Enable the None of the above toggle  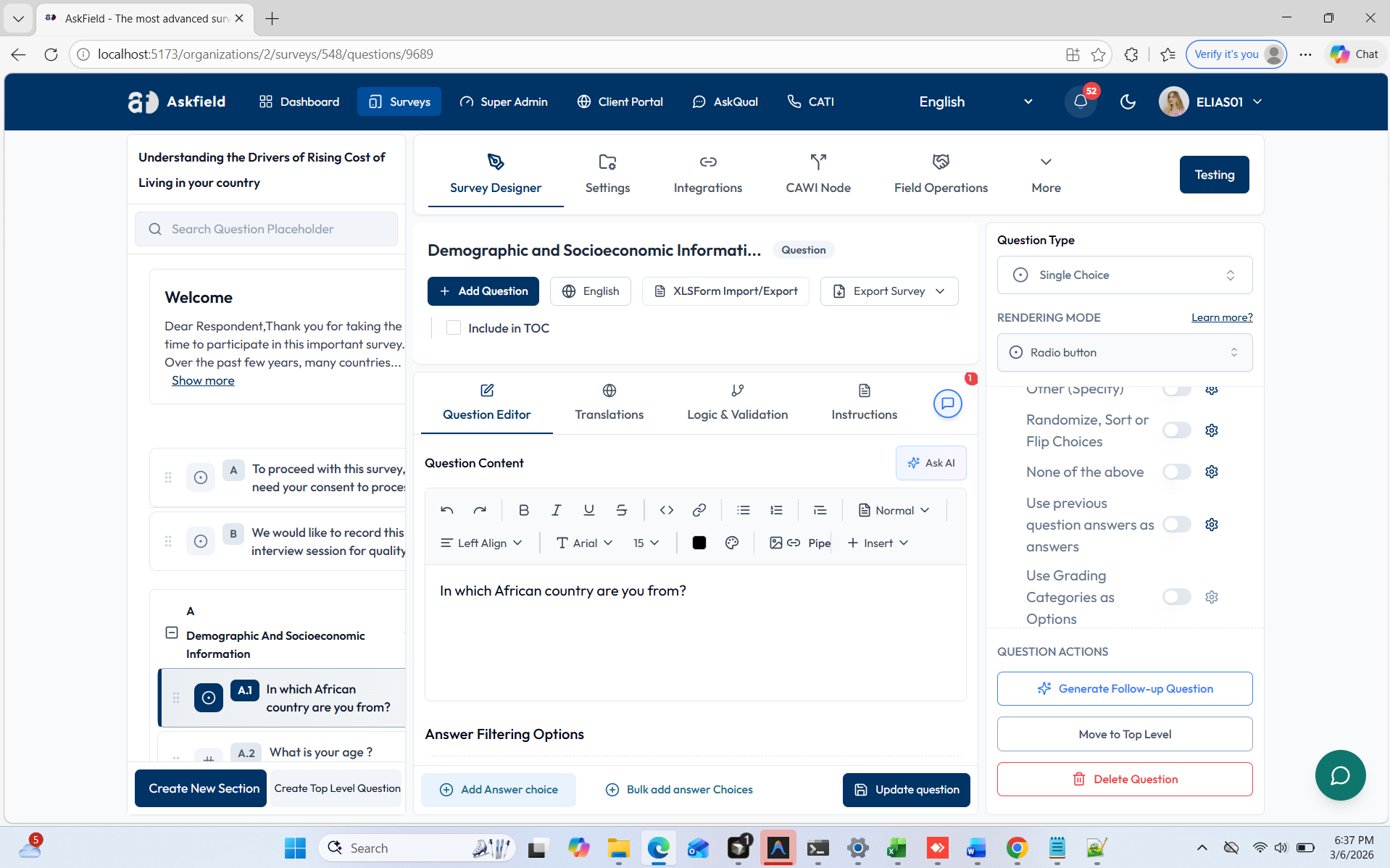1176,472
